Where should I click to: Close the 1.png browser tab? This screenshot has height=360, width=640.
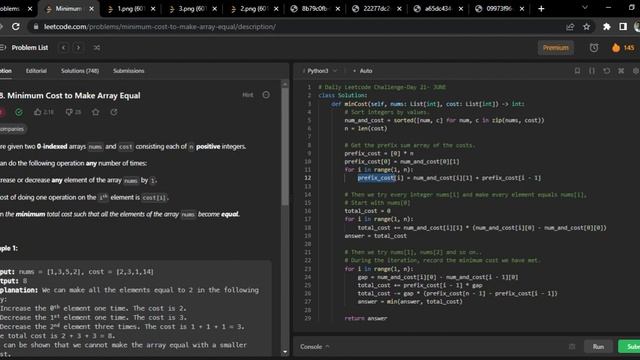pos(153,9)
